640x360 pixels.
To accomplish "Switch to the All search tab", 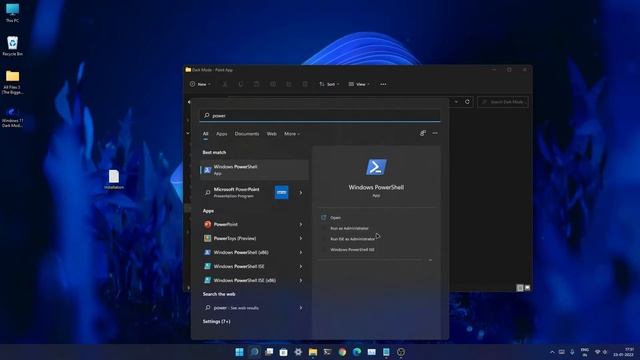I will click(x=206, y=134).
